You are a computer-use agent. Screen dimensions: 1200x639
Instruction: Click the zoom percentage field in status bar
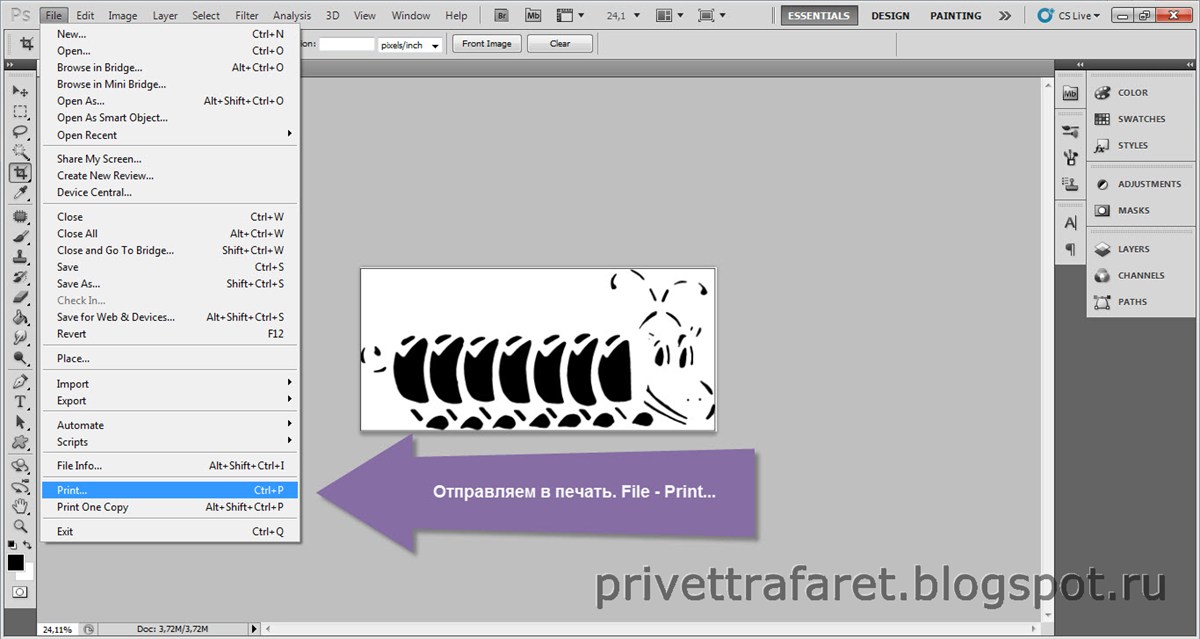57,630
